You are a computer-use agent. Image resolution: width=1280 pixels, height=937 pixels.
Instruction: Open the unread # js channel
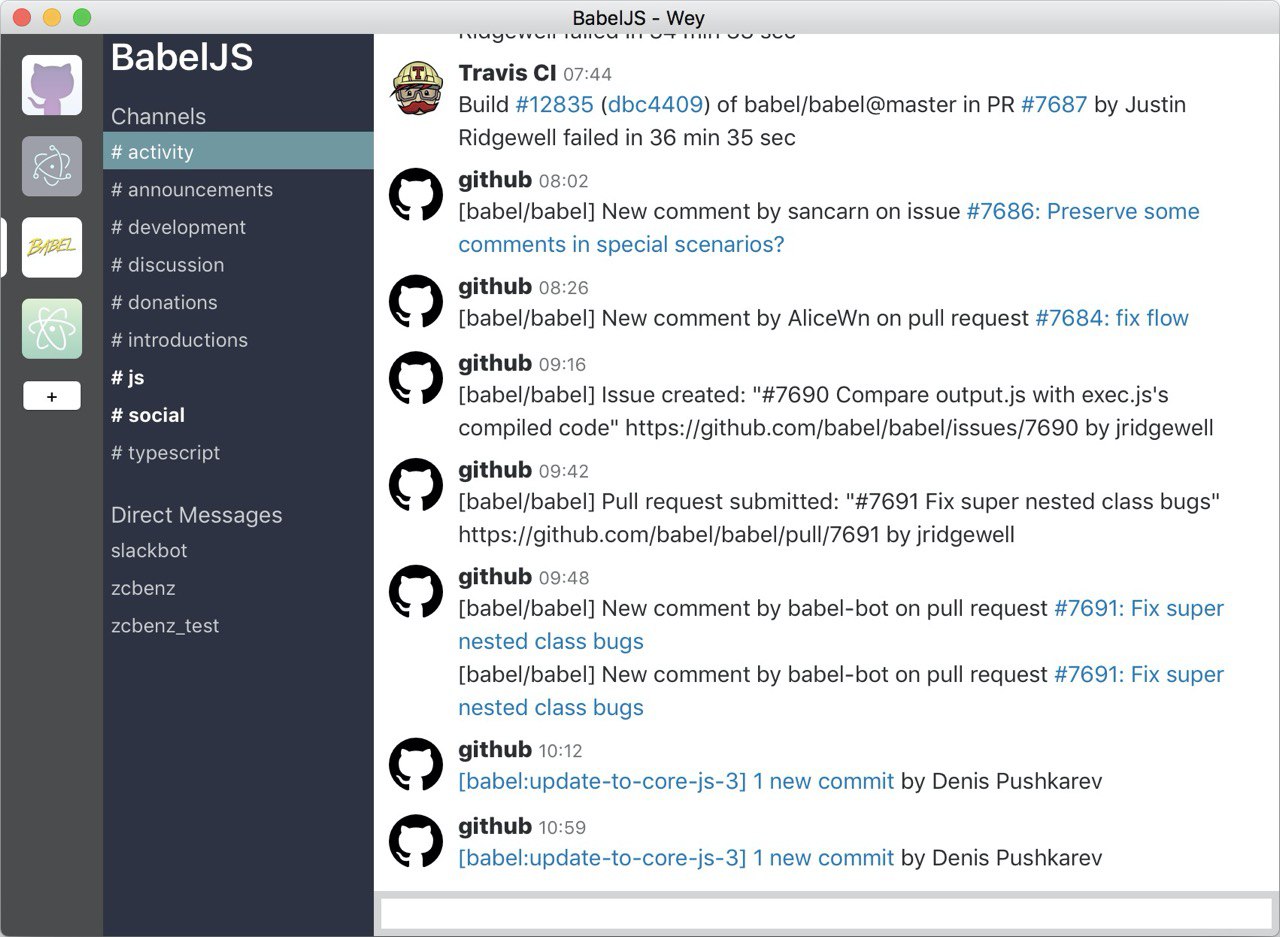[238, 377]
